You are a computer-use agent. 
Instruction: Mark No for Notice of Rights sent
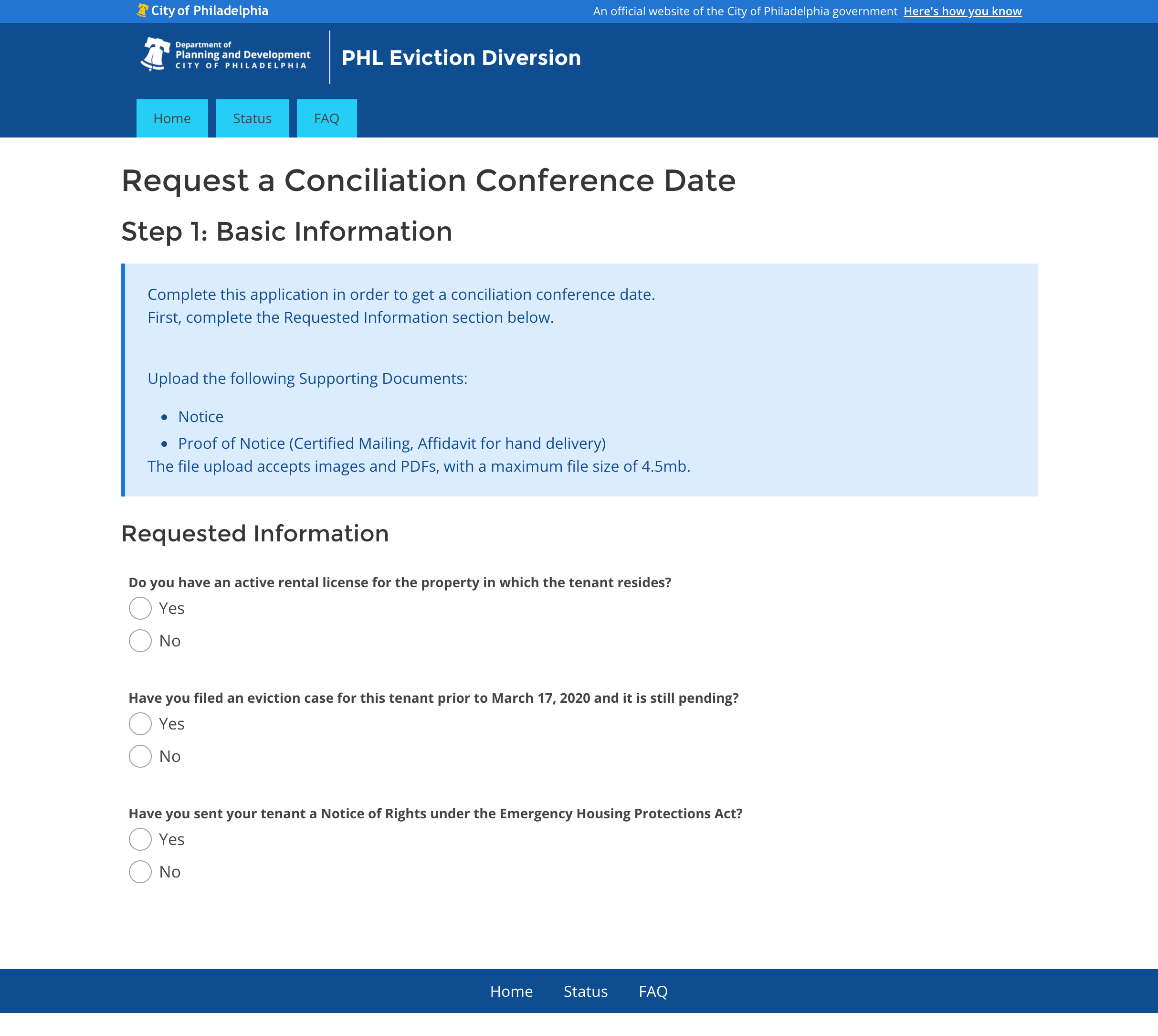coord(140,871)
